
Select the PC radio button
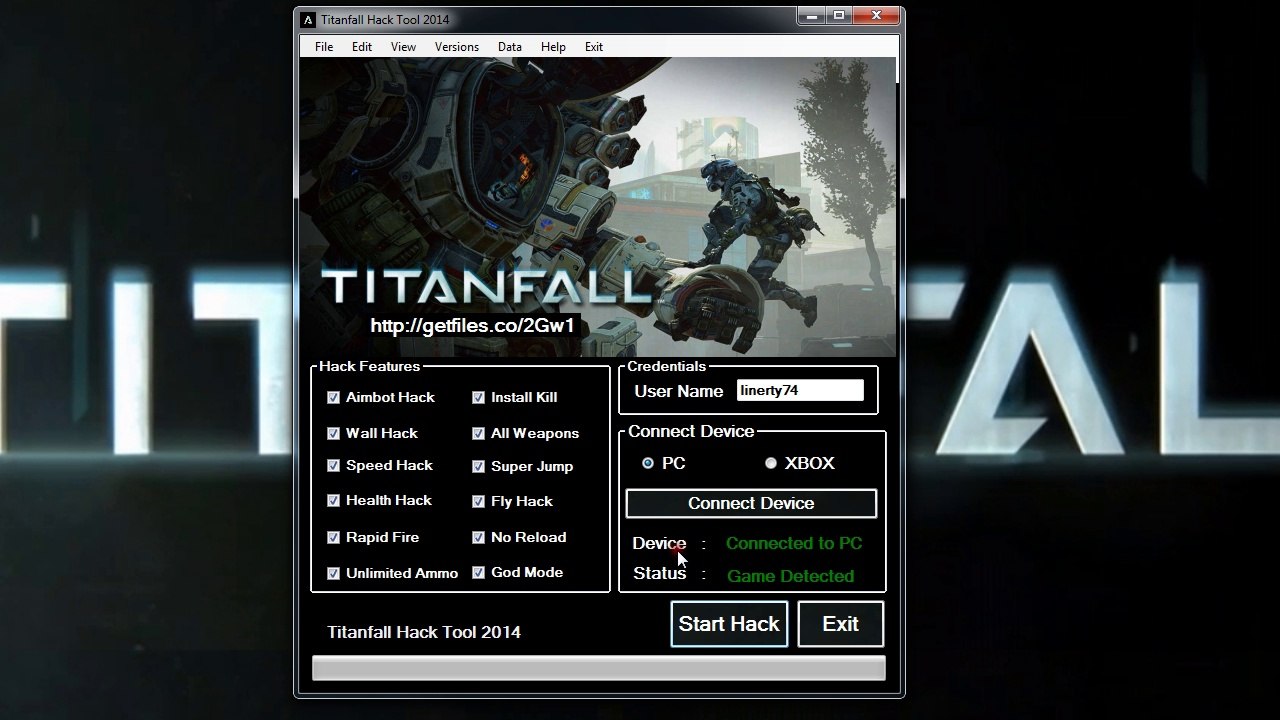pyautogui.click(x=648, y=463)
